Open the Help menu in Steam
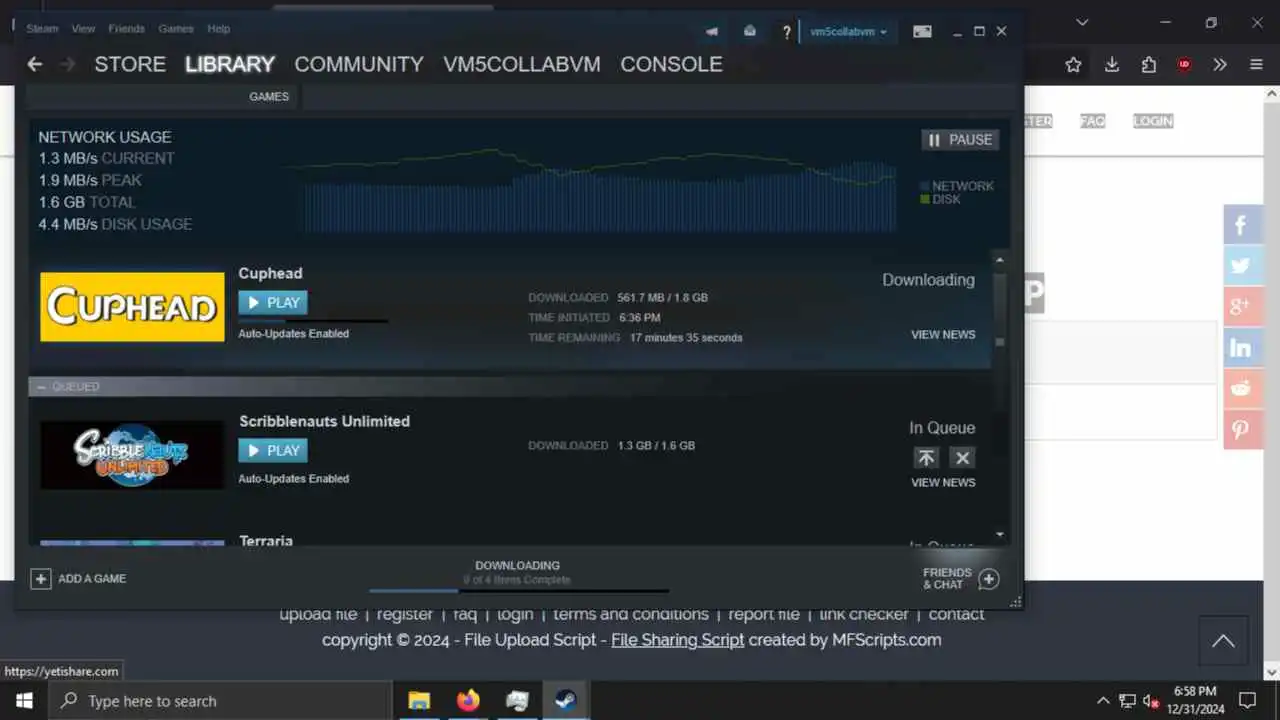Screen dimensions: 1280x720 tap(218, 29)
